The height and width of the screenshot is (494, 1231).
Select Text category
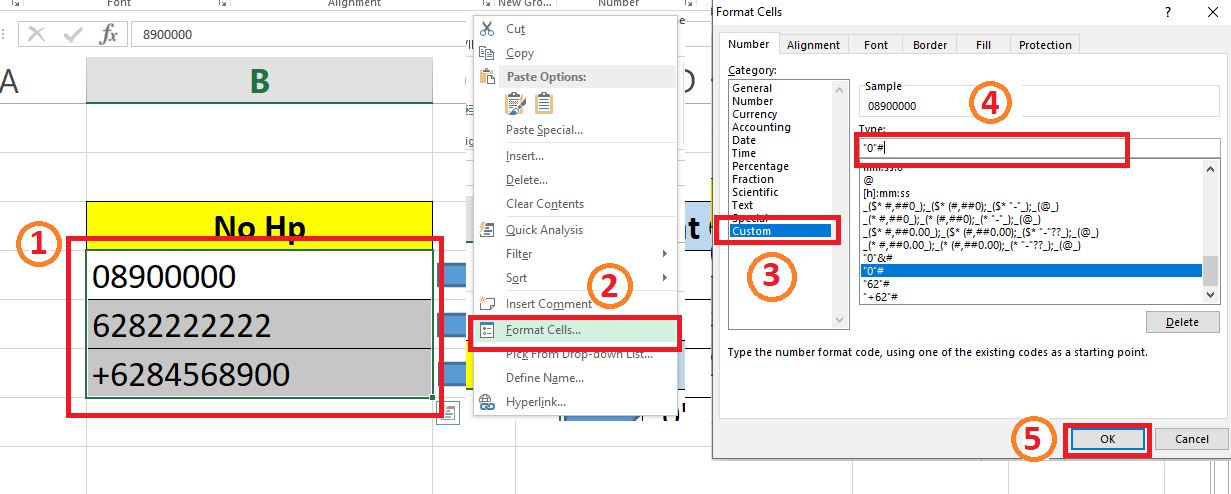click(x=743, y=205)
